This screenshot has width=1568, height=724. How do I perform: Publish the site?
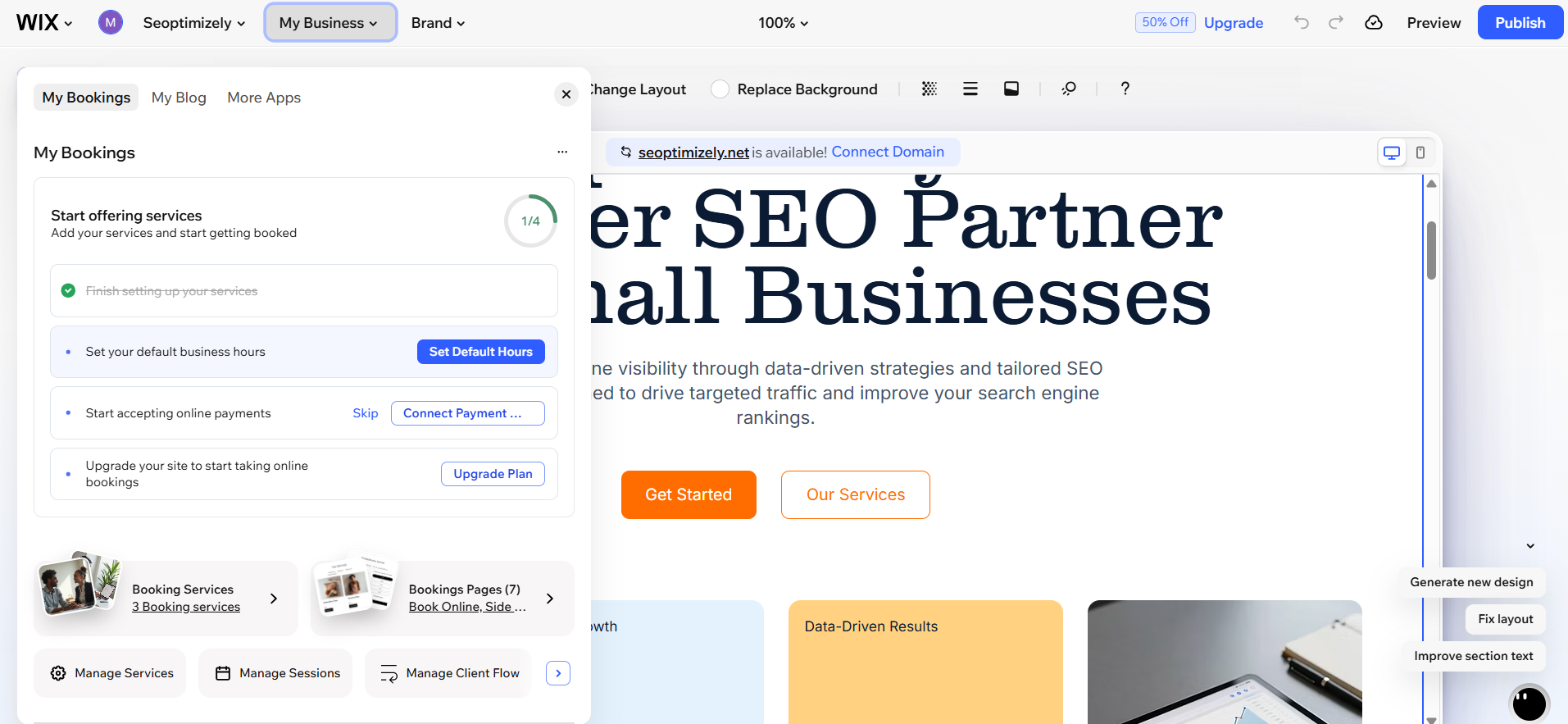click(1520, 22)
